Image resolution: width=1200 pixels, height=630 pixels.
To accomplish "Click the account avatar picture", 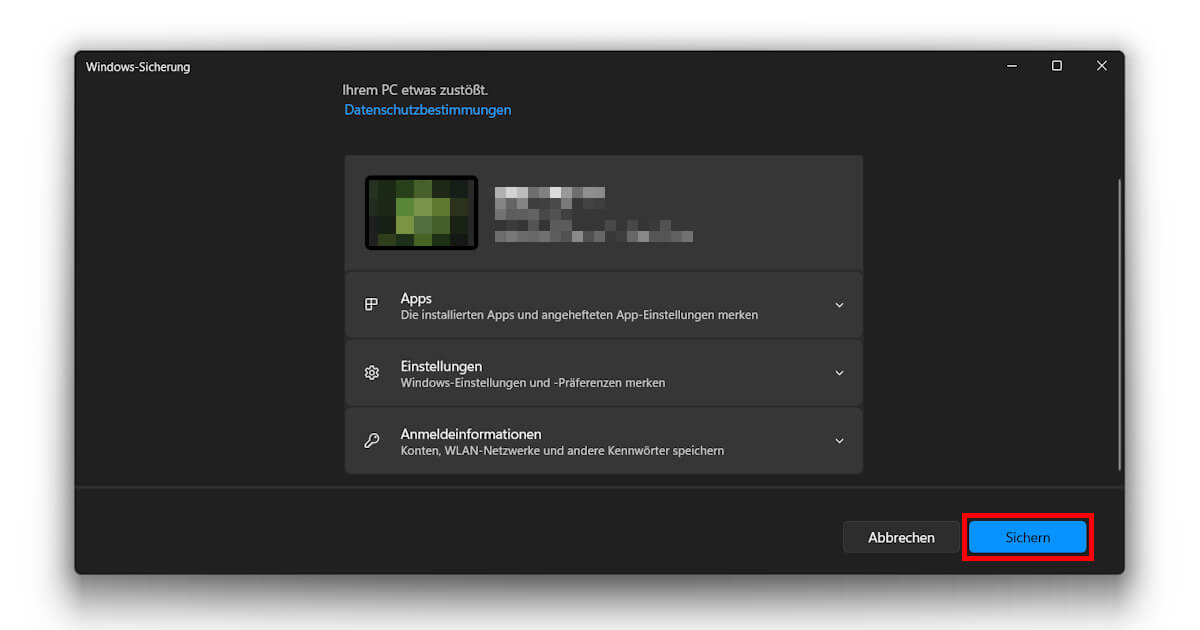I will click(x=421, y=213).
